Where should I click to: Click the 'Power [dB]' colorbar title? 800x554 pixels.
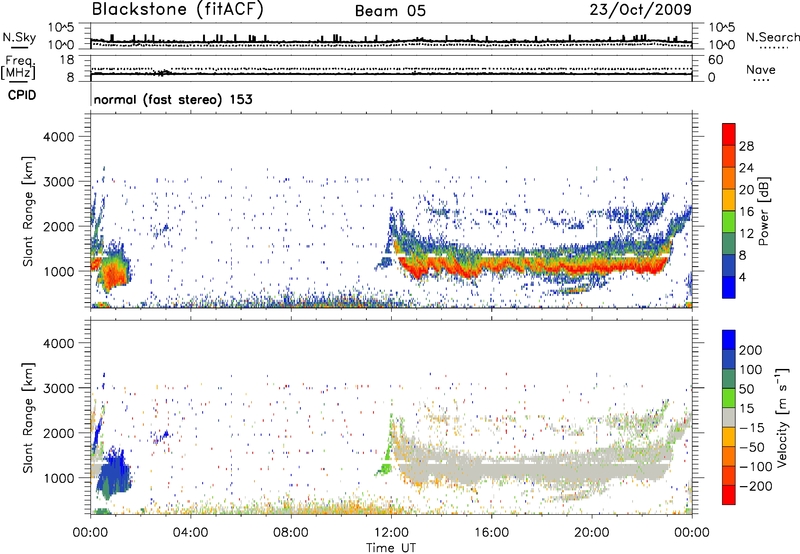tap(764, 211)
